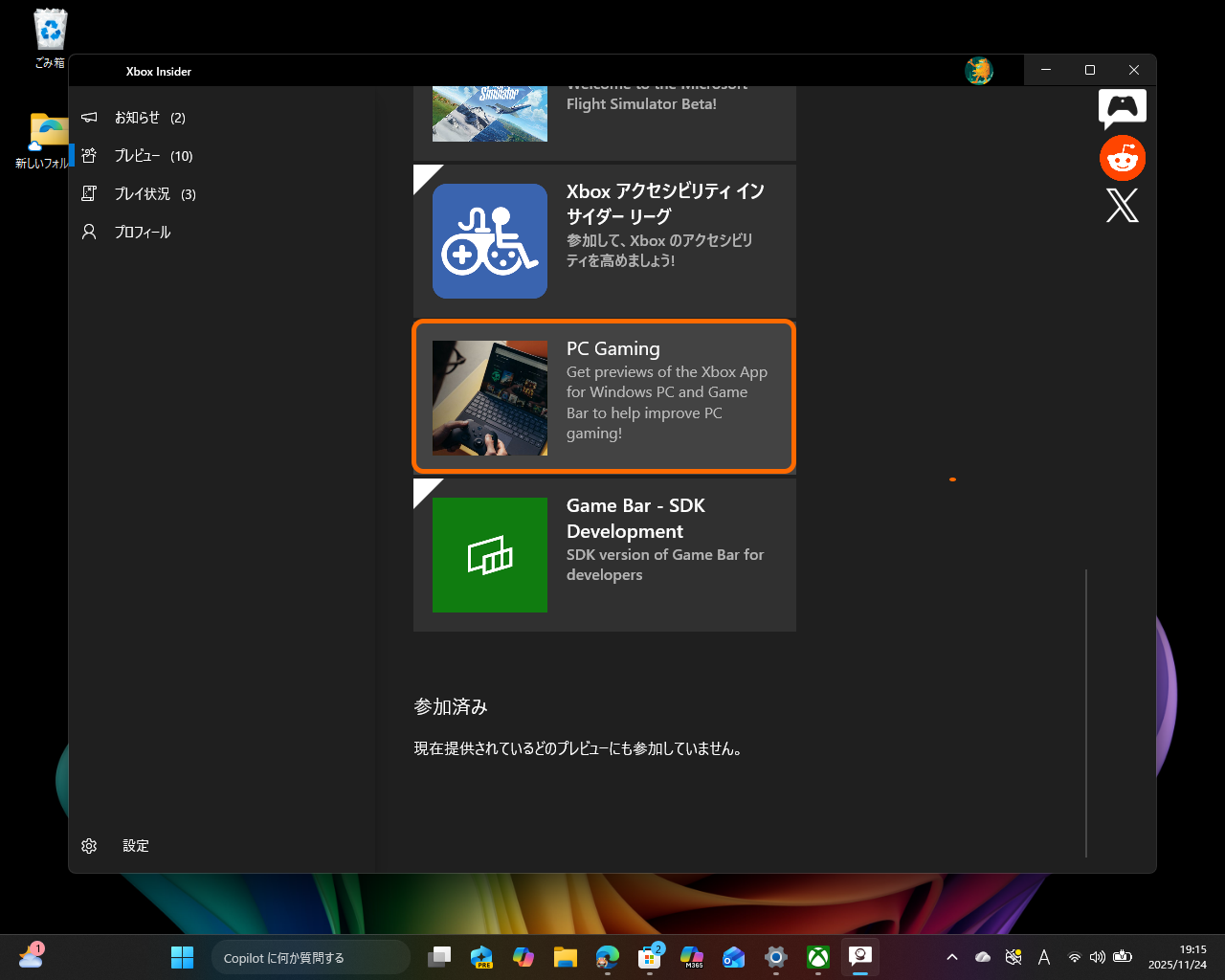Select the お知らせ navigation item
This screenshot has height=980, width=1225.
[x=88, y=117]
